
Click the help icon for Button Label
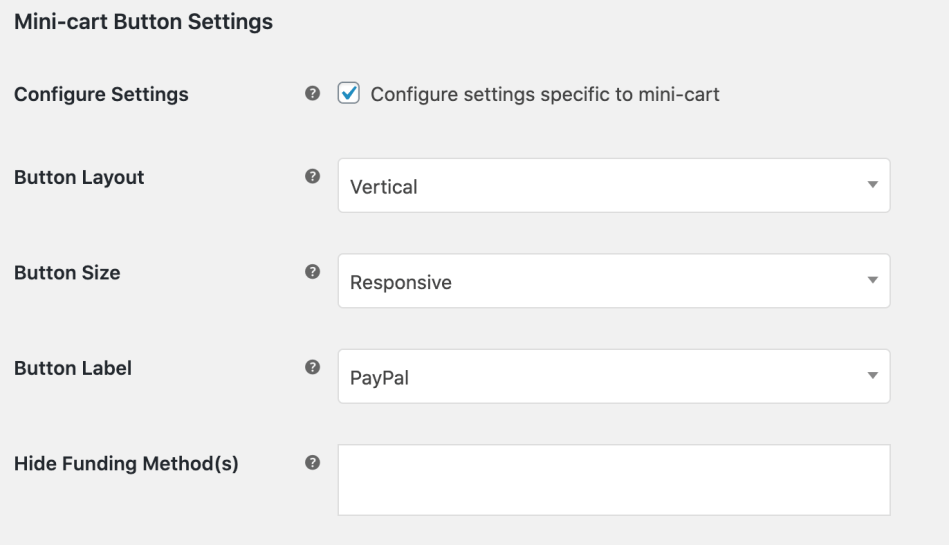(x=312, y=367)
